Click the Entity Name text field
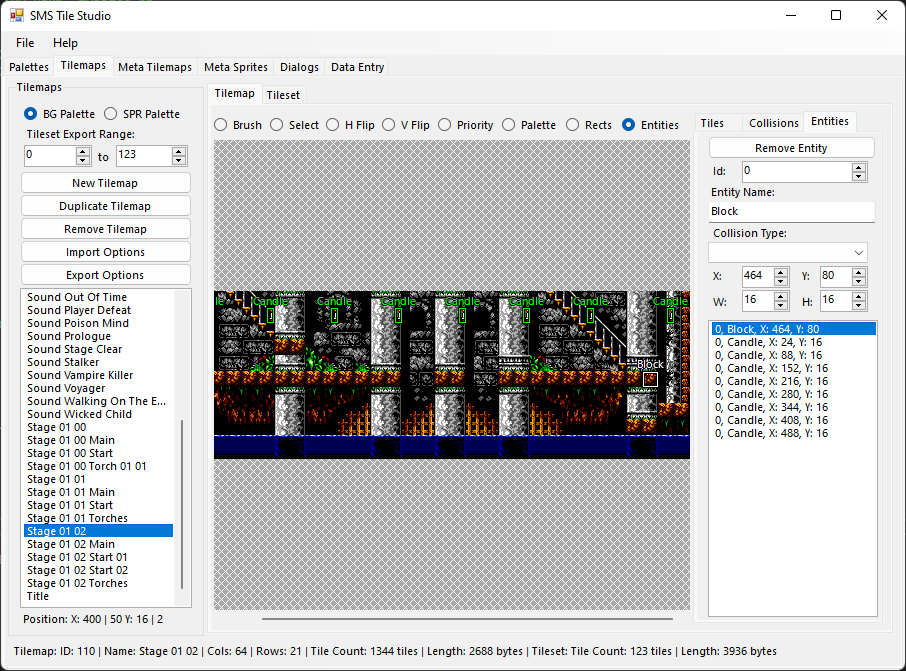Viewport: 906px width, 671px height. (x=792, y=212)
